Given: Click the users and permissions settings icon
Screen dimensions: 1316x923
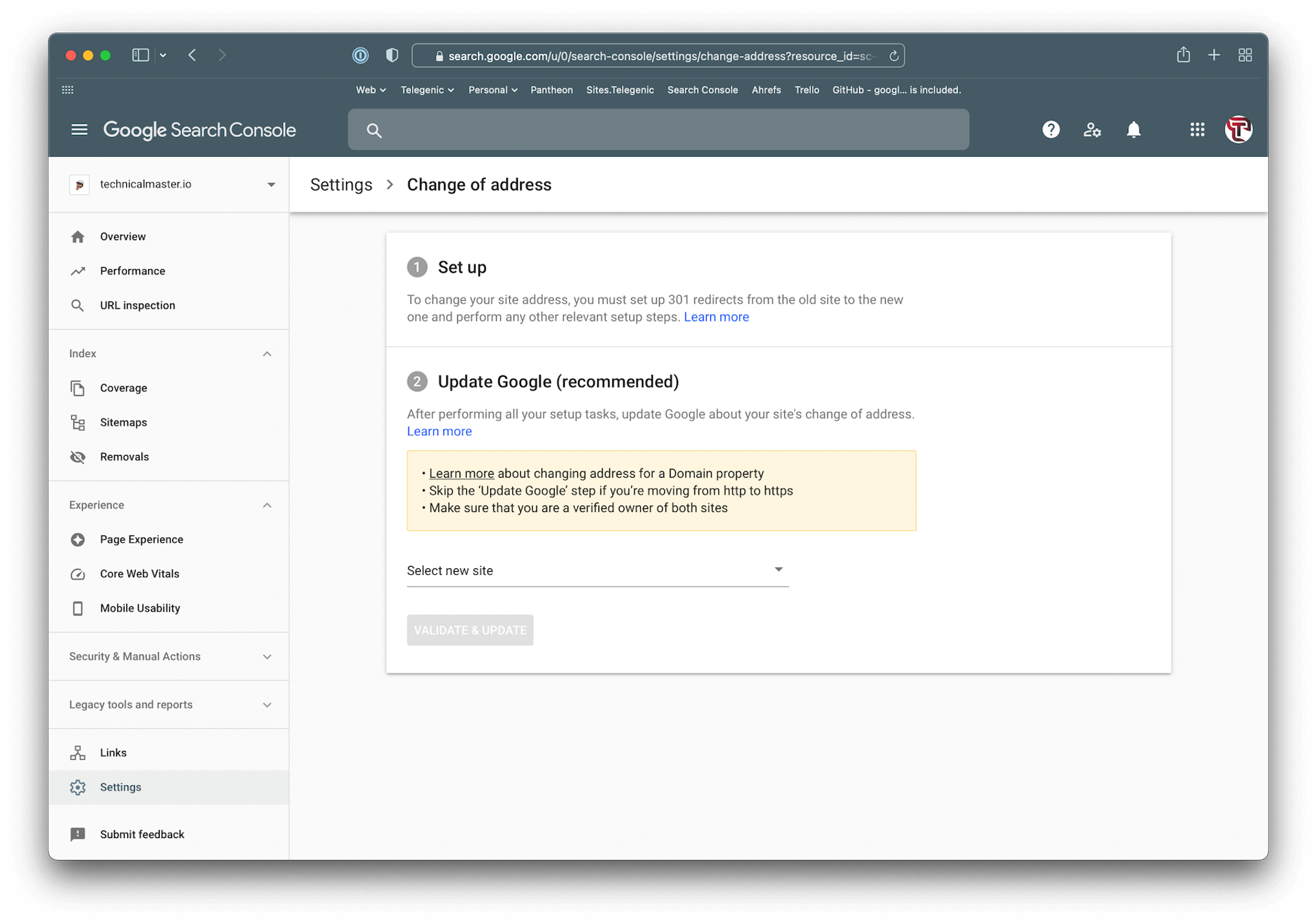Looking at the screenshot, I should point(1092,130).
